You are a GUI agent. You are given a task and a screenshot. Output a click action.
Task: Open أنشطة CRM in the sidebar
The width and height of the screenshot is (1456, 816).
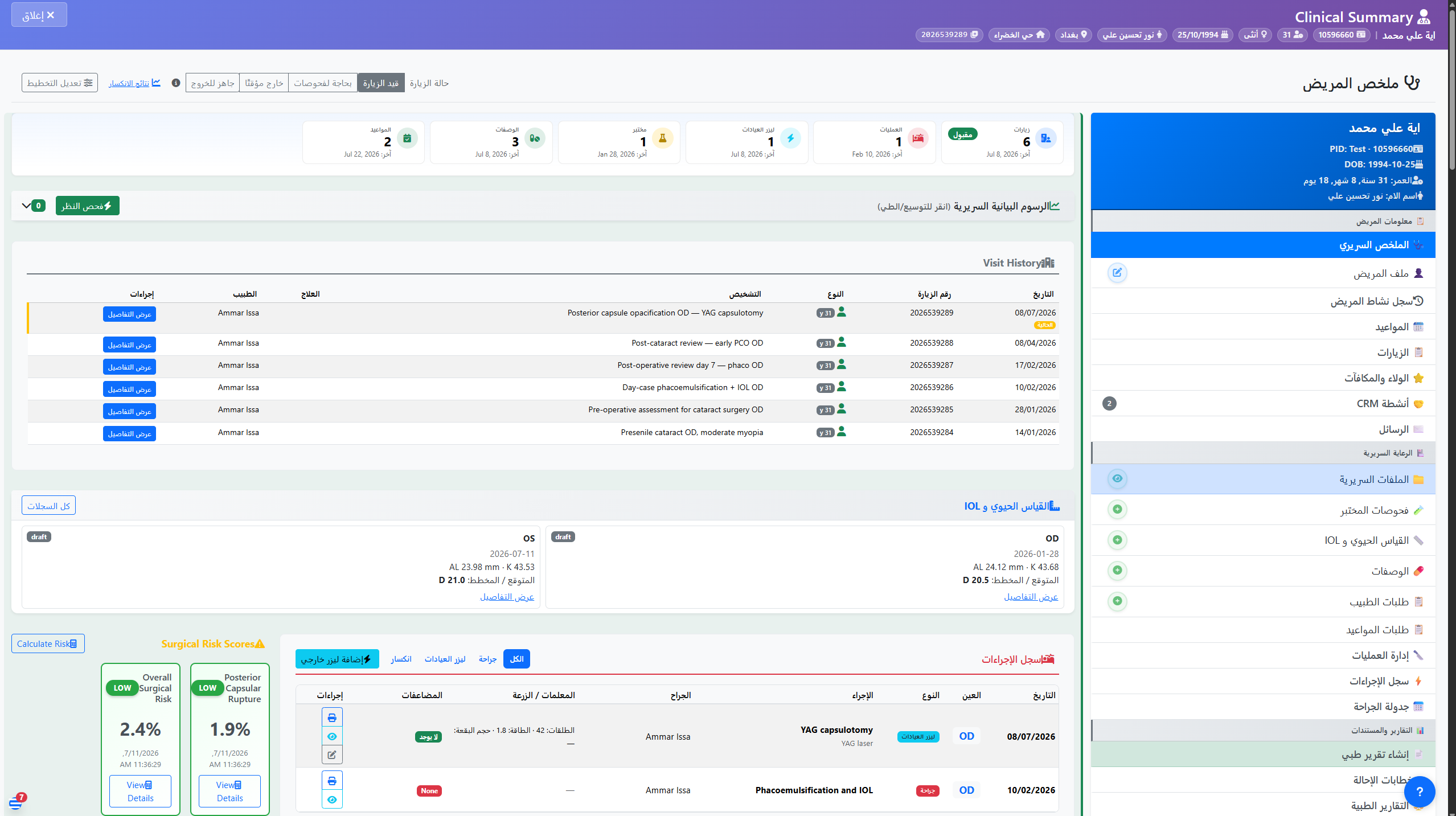(1263, 403)
